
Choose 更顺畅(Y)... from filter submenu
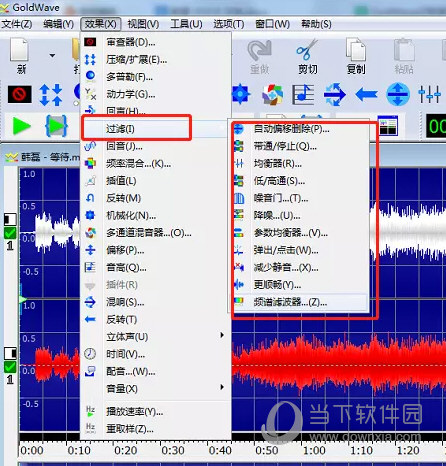(x=299, y=285)
